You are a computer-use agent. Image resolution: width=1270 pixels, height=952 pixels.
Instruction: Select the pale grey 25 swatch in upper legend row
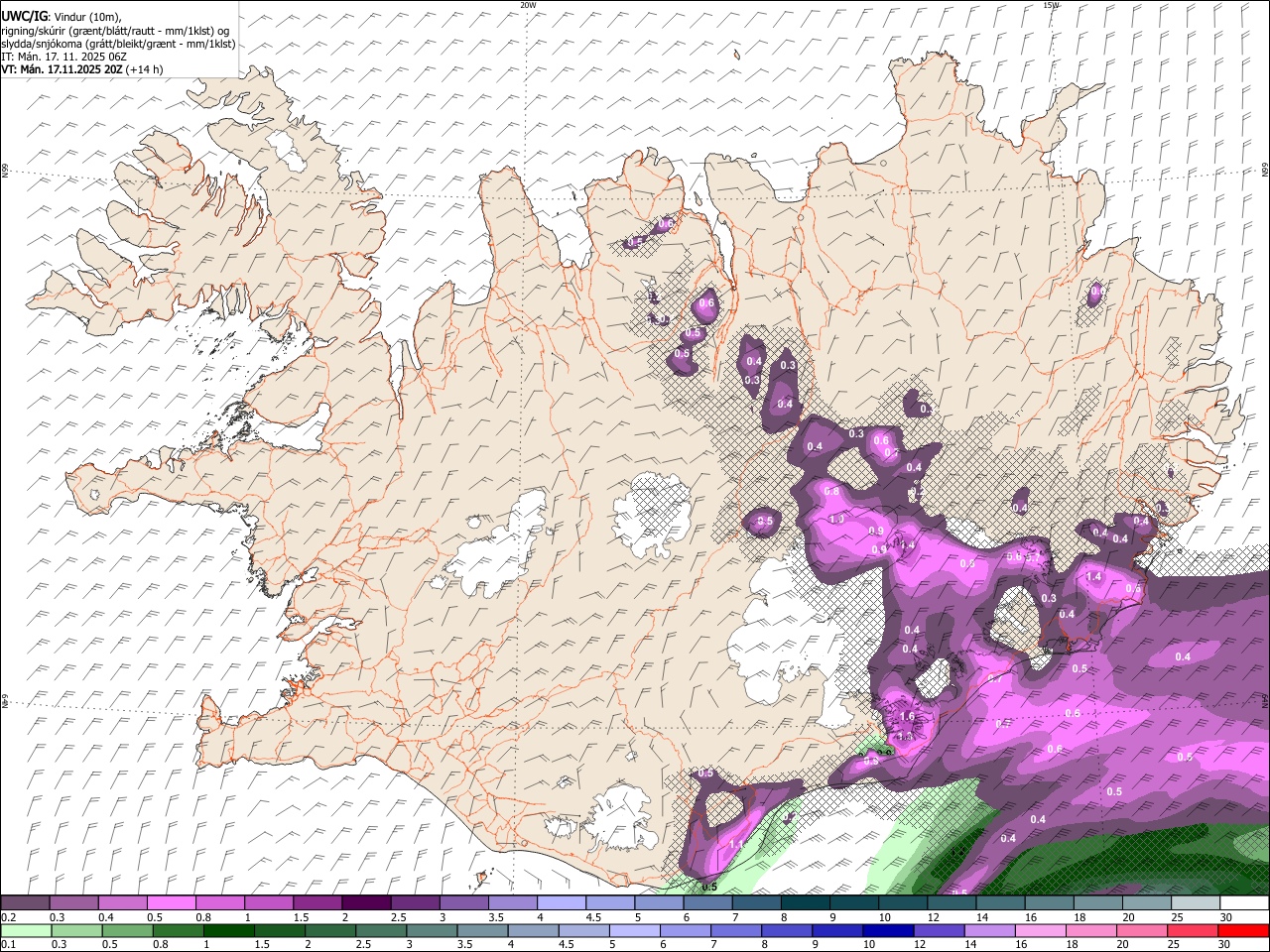point(1195,903)
